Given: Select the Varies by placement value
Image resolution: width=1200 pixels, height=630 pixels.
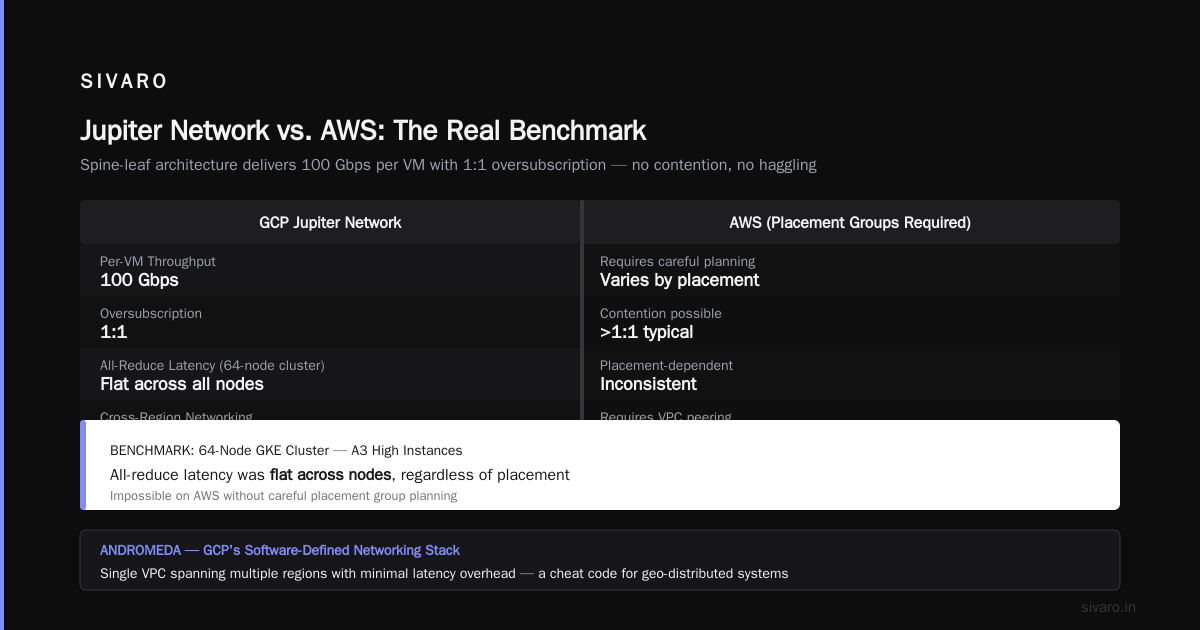Looking at the screenshot, I should point(679,280).
